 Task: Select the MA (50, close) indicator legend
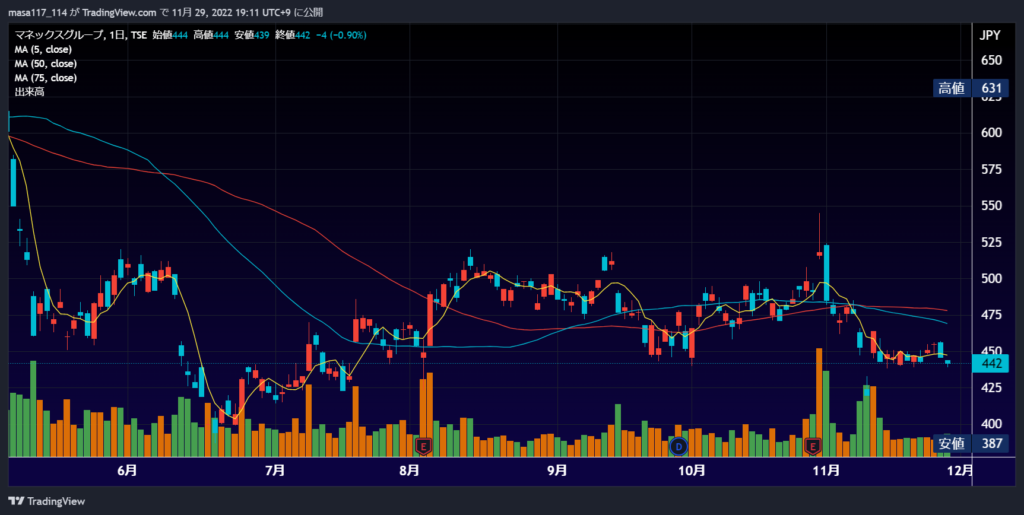point(46,64)
